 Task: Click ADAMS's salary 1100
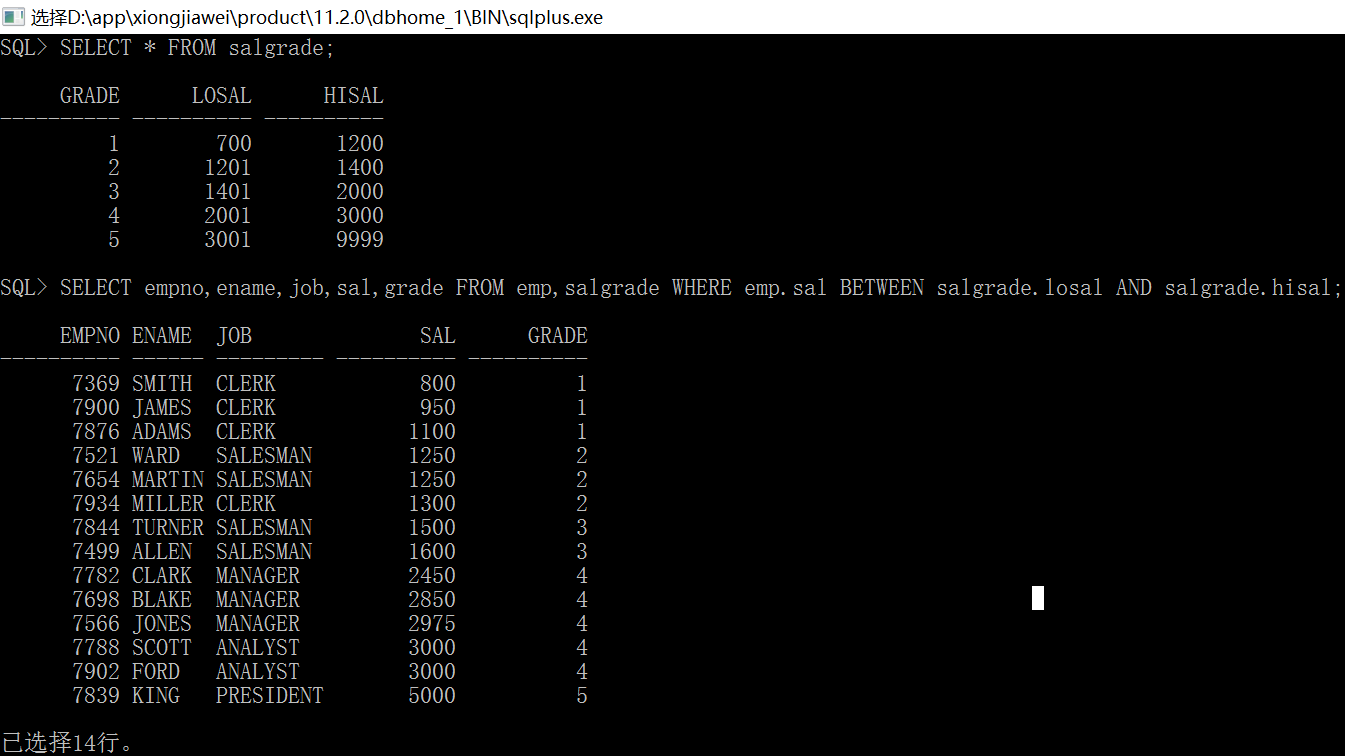coord(431,432)
